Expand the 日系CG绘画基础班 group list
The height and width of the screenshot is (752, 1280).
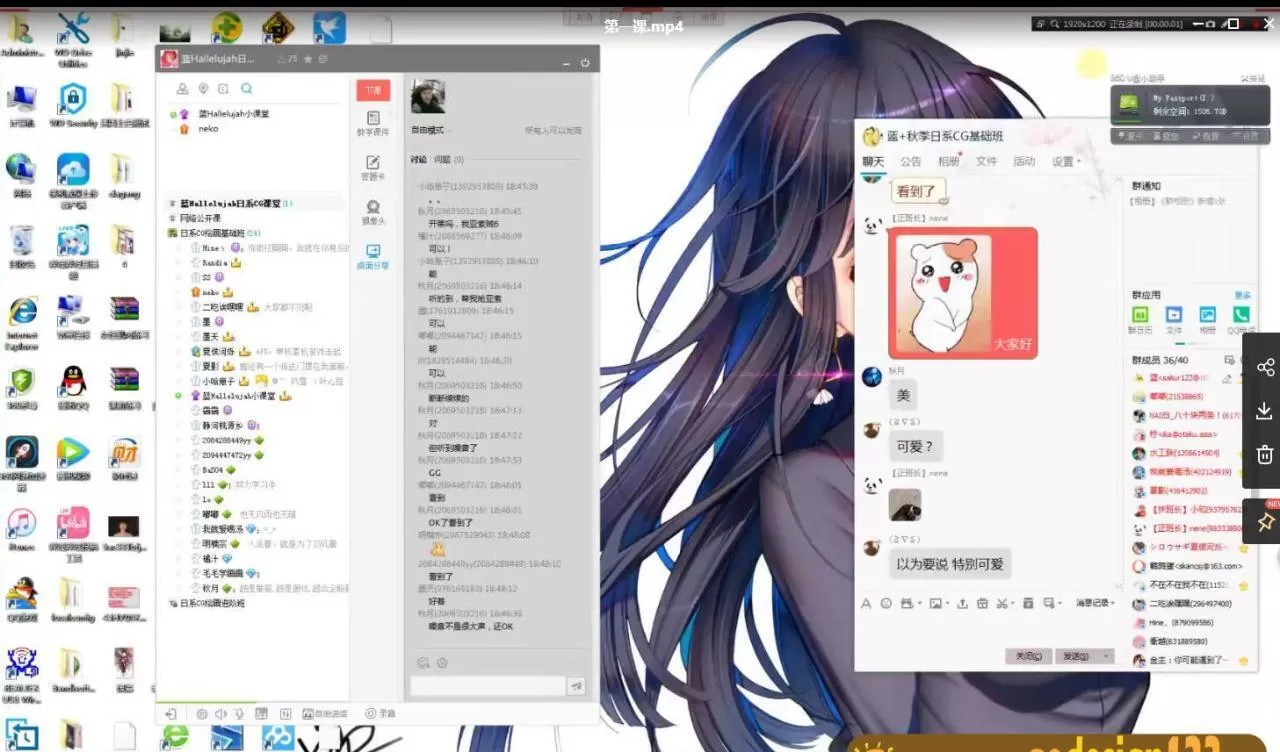point(215,232)
